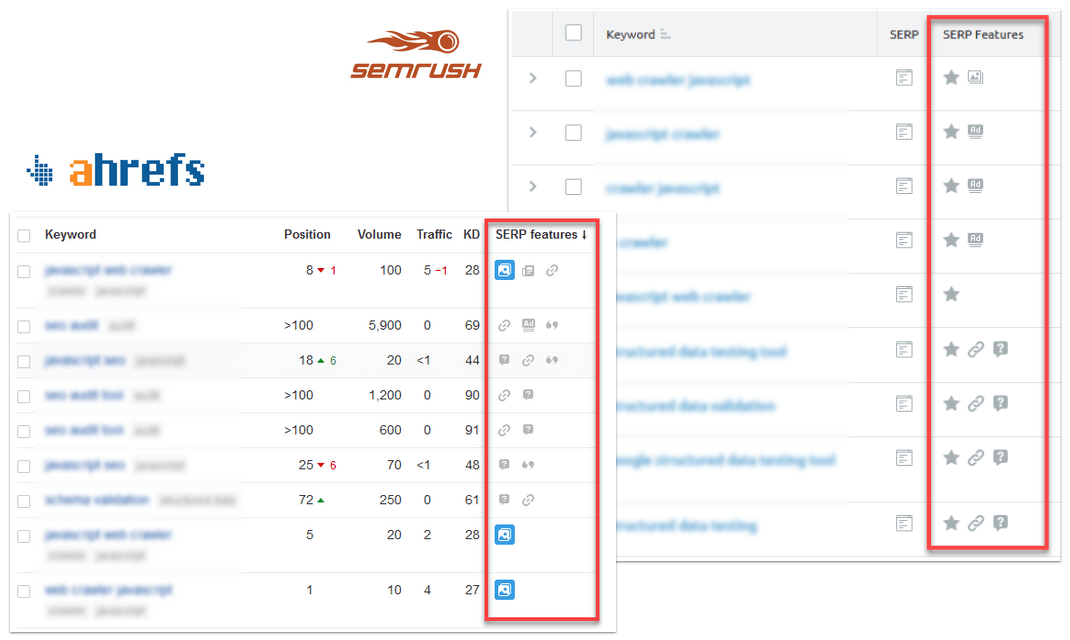
Task: Sort Ahrefs table by Position column header
Action: point(307,234)
